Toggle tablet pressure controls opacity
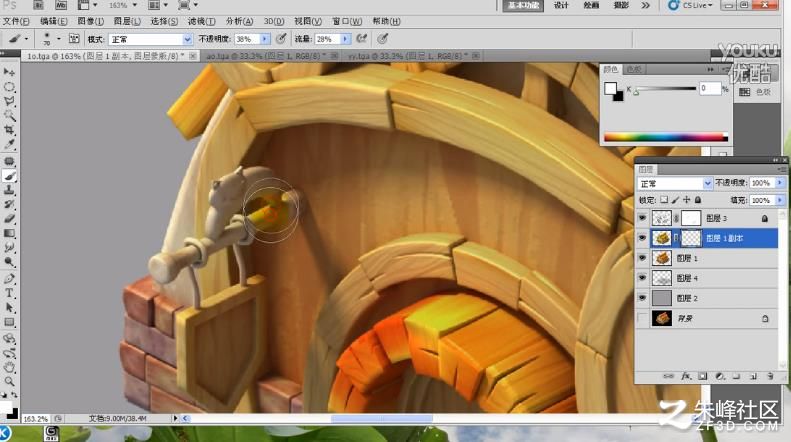 pyautogui.click(x=281, y=38)
